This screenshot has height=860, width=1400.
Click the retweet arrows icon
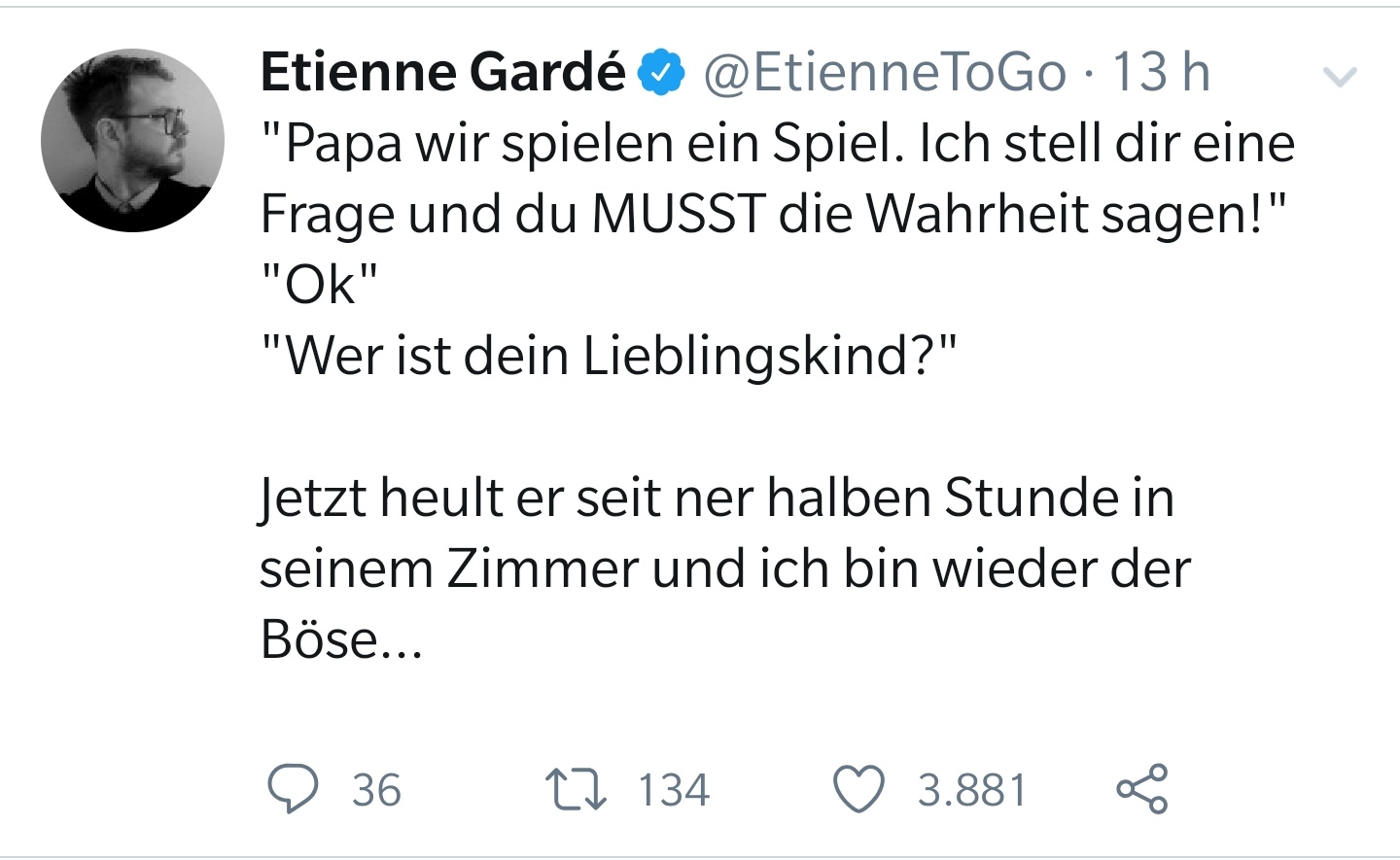[576, 789]
